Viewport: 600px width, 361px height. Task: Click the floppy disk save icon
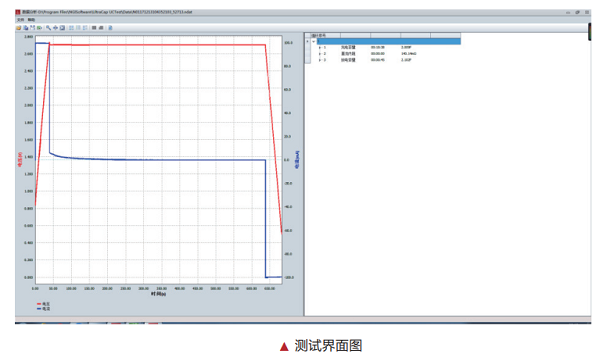click(x=33, y=28)
